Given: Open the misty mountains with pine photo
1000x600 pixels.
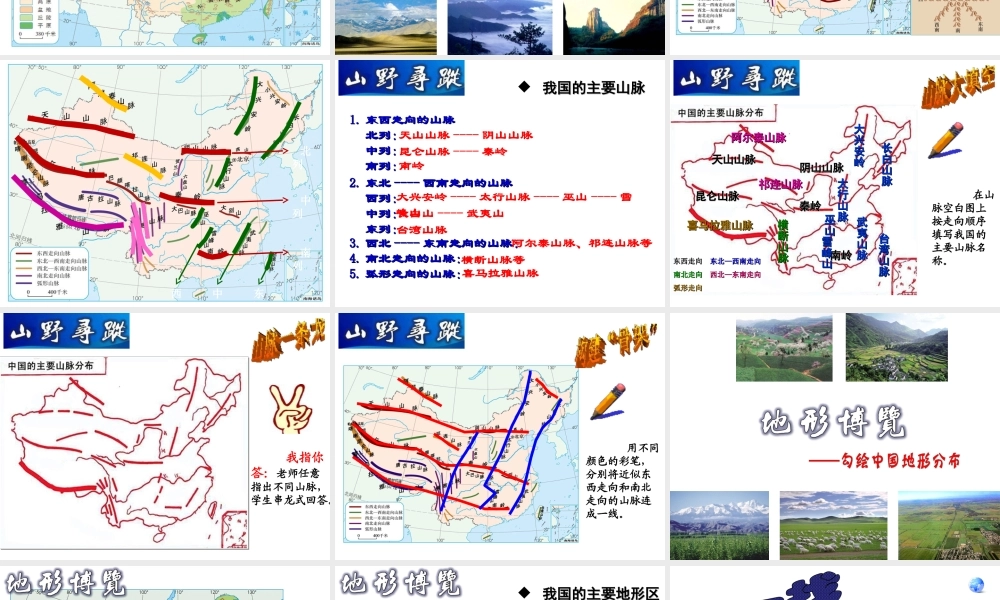Looking at the screenshot, I should (x=500, y=27).
